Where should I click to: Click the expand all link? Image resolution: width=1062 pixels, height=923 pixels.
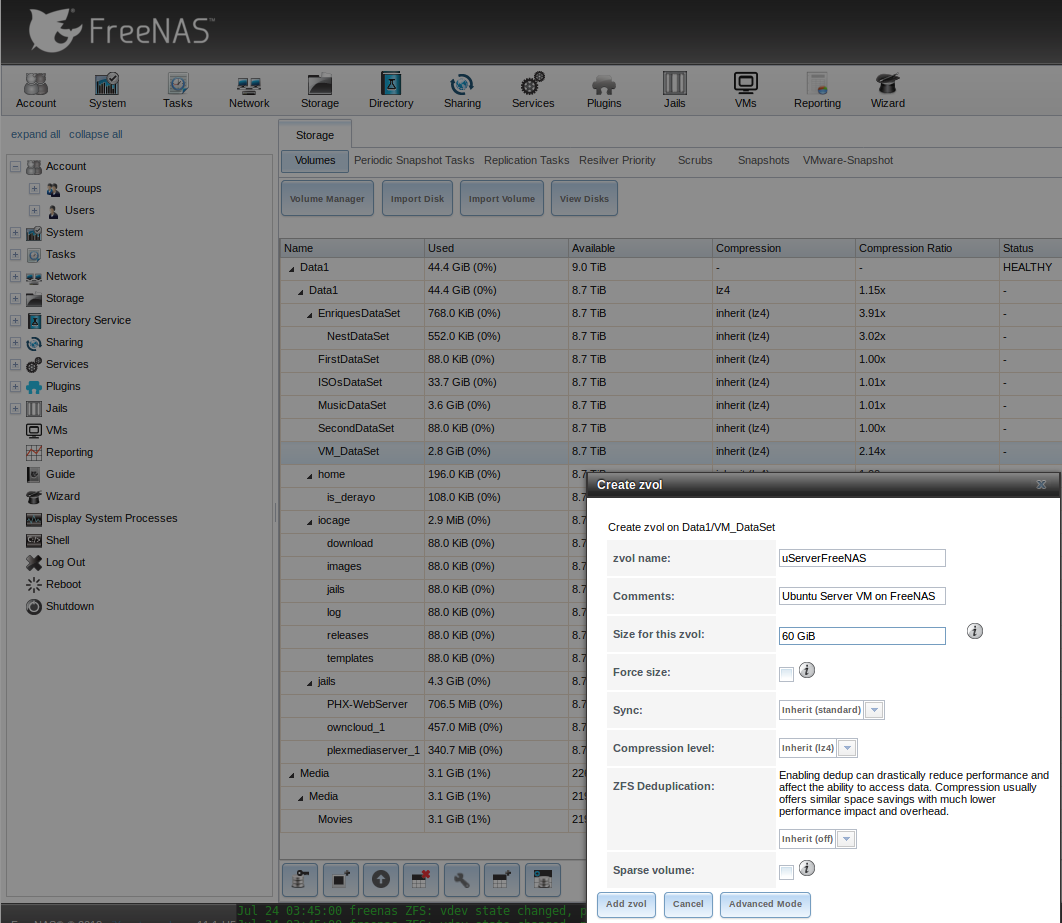[35, 134]
